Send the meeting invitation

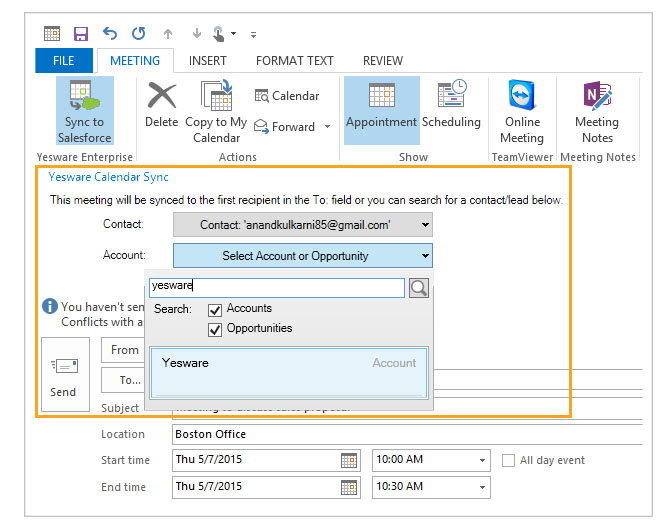(65, 374)
